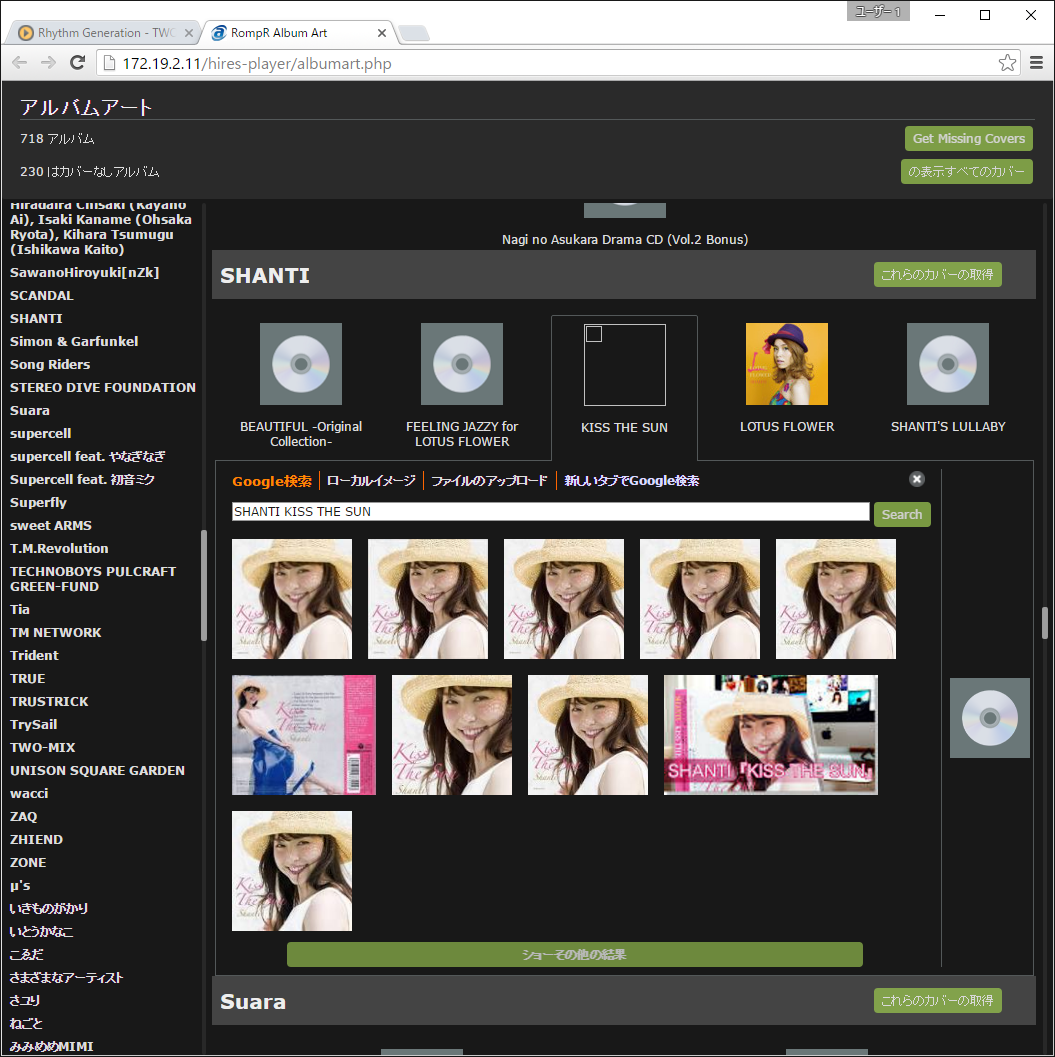Reload the page with refresh icon

[78, 63]
